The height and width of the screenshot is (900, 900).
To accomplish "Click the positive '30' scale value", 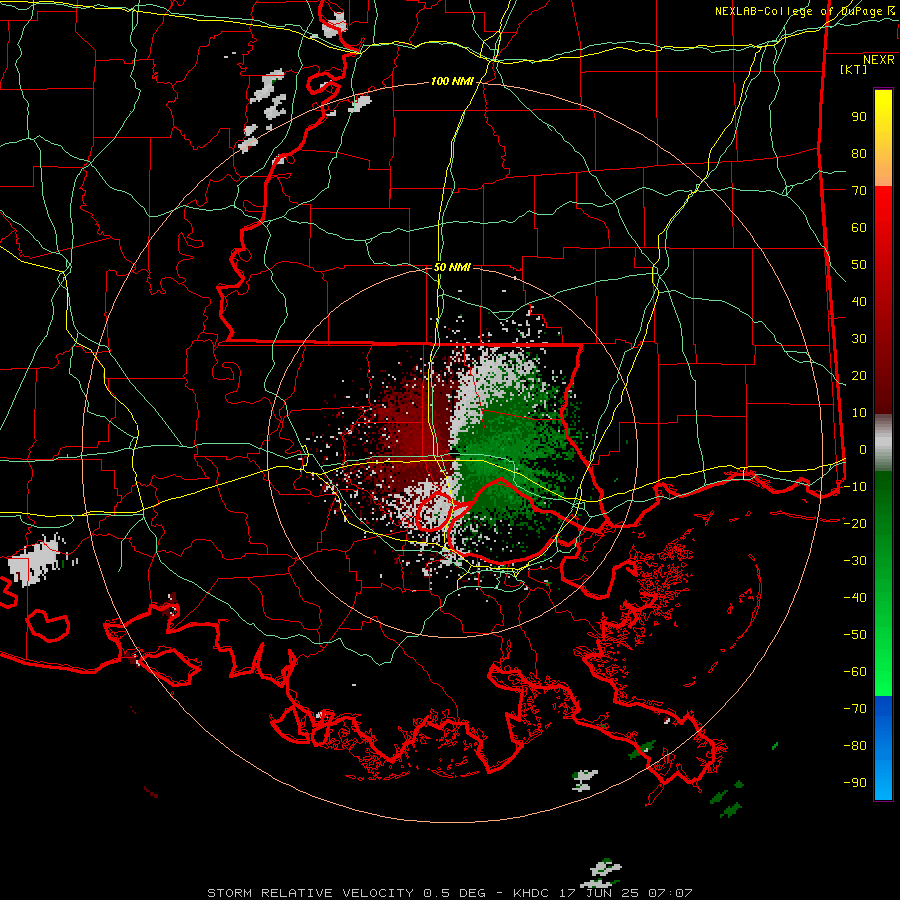I will point(859,339).
